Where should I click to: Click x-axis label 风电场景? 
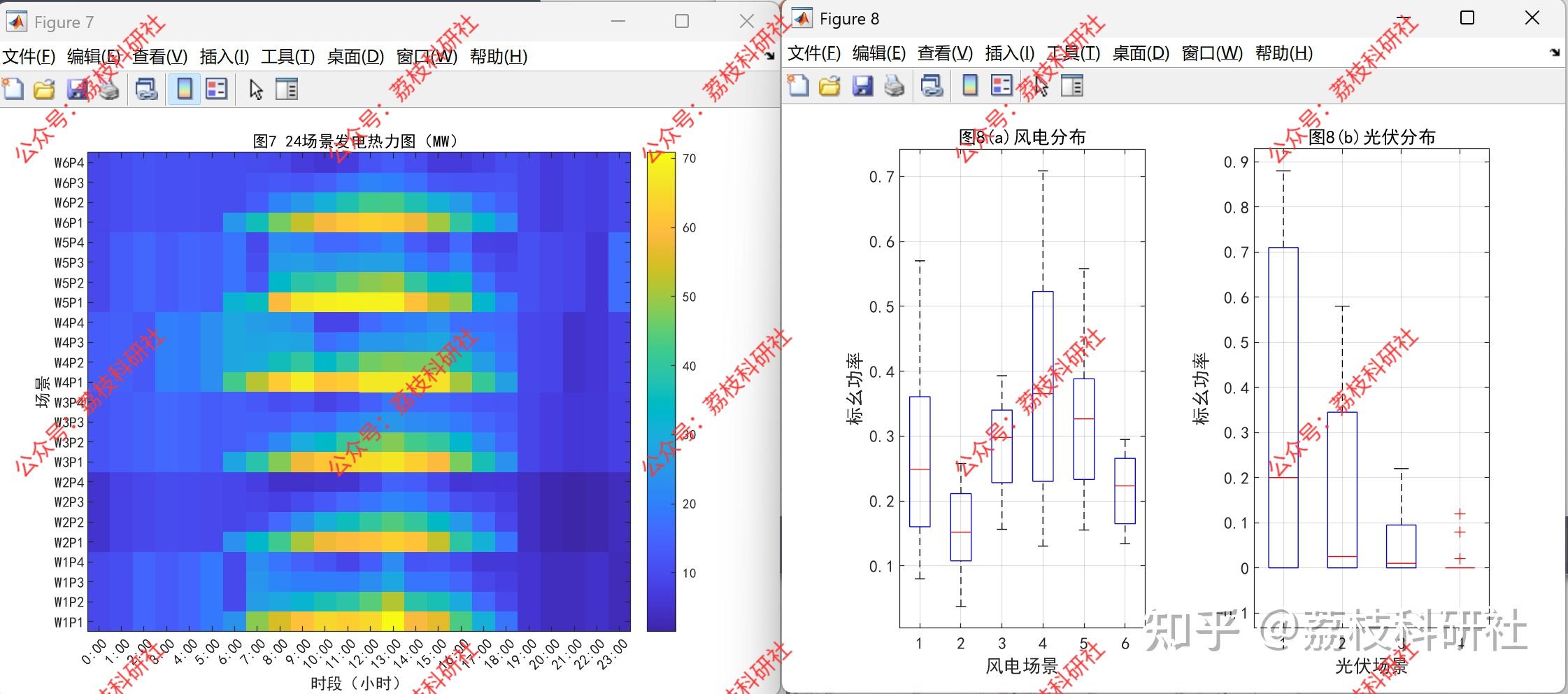[x=1022, y=666]
